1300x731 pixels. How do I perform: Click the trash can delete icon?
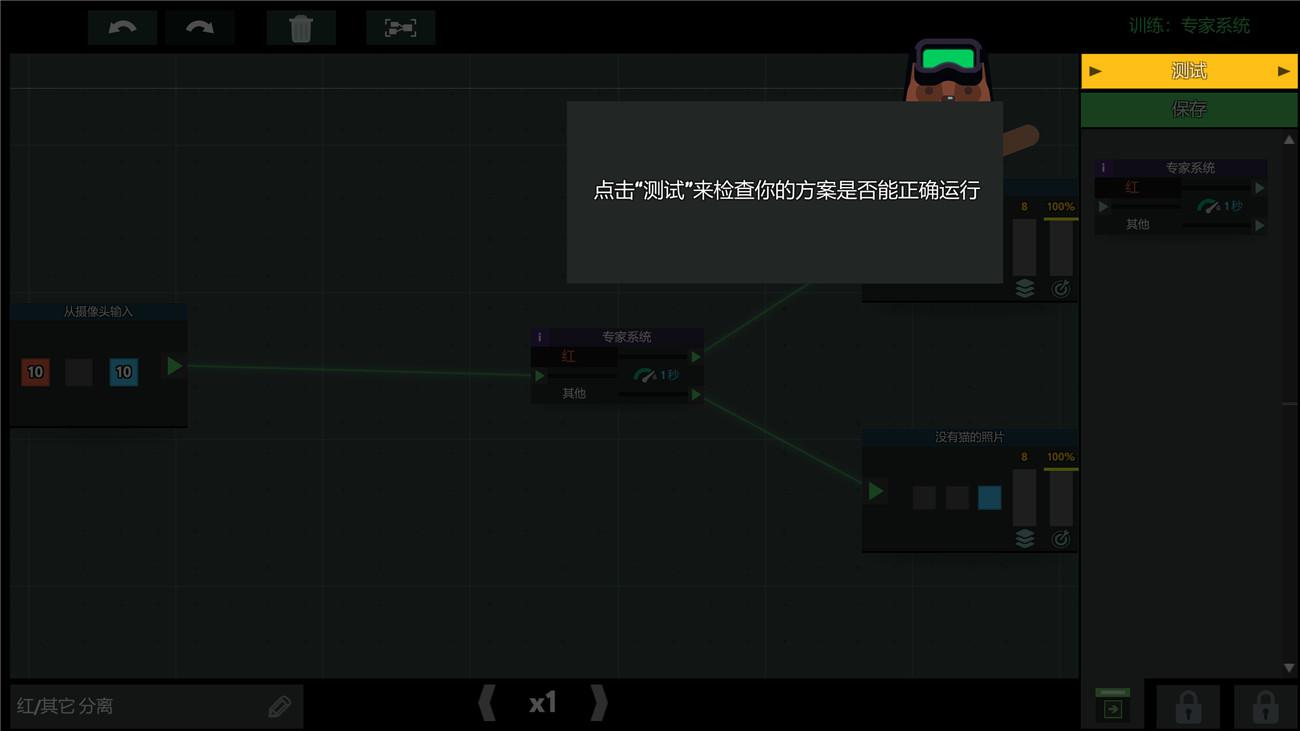(301, 28)
